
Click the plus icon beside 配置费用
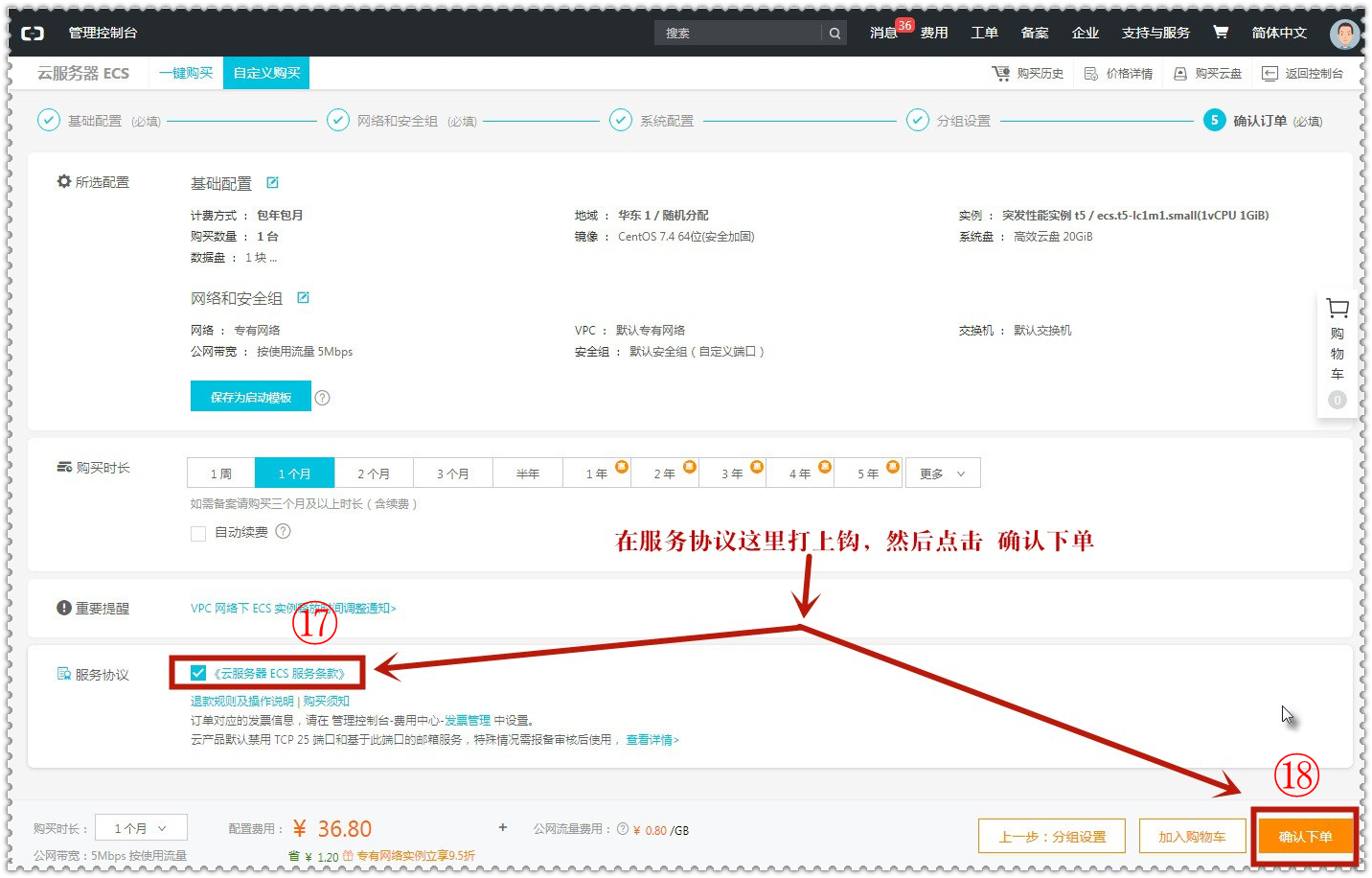[x=502, y=826]
